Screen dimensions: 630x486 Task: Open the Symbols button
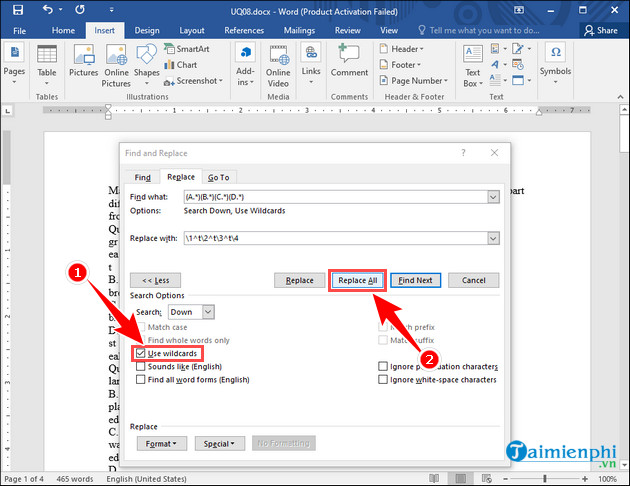tap(555, 63)
